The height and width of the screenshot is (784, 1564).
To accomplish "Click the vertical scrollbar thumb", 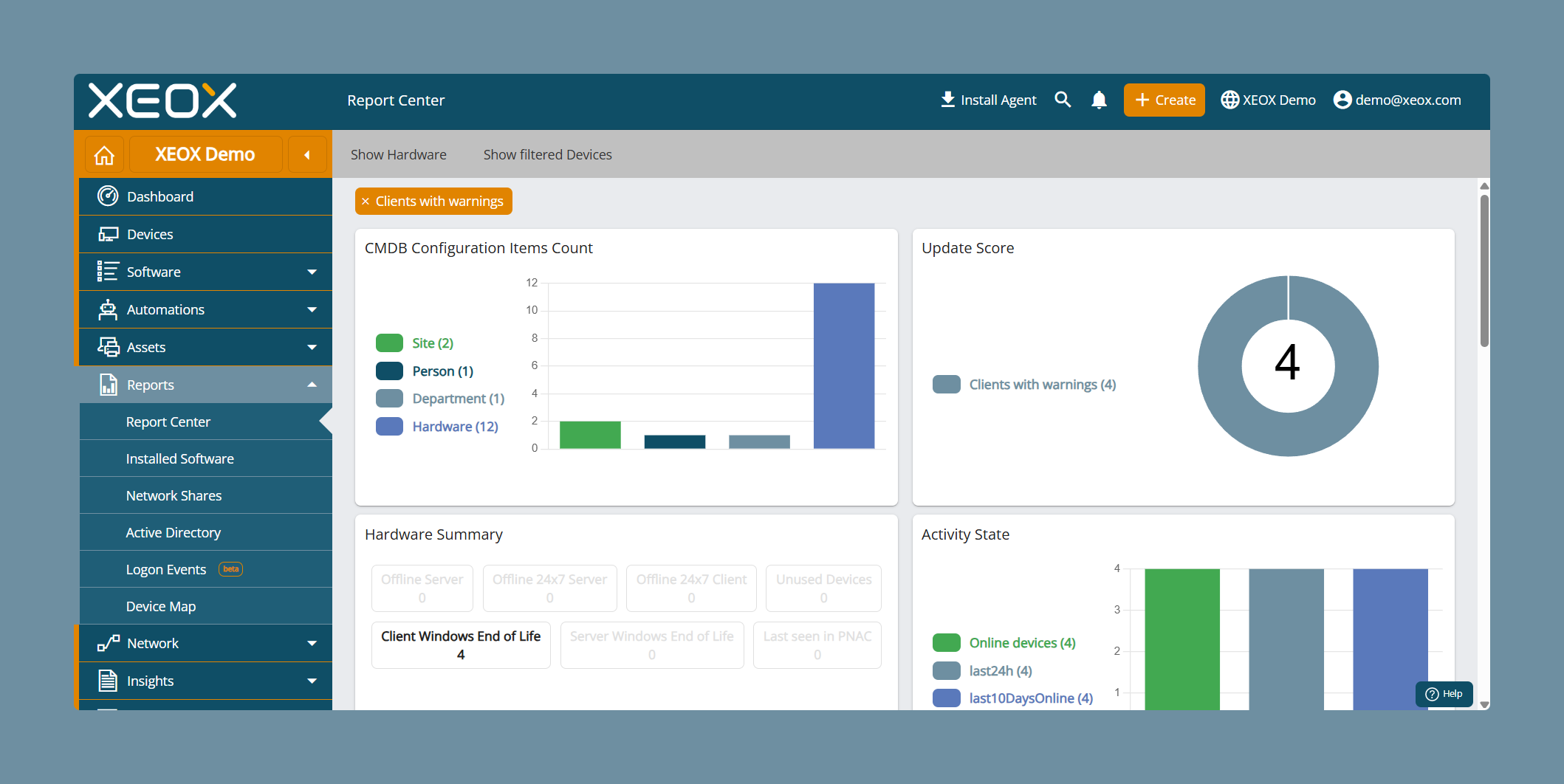I will 1484,270.
